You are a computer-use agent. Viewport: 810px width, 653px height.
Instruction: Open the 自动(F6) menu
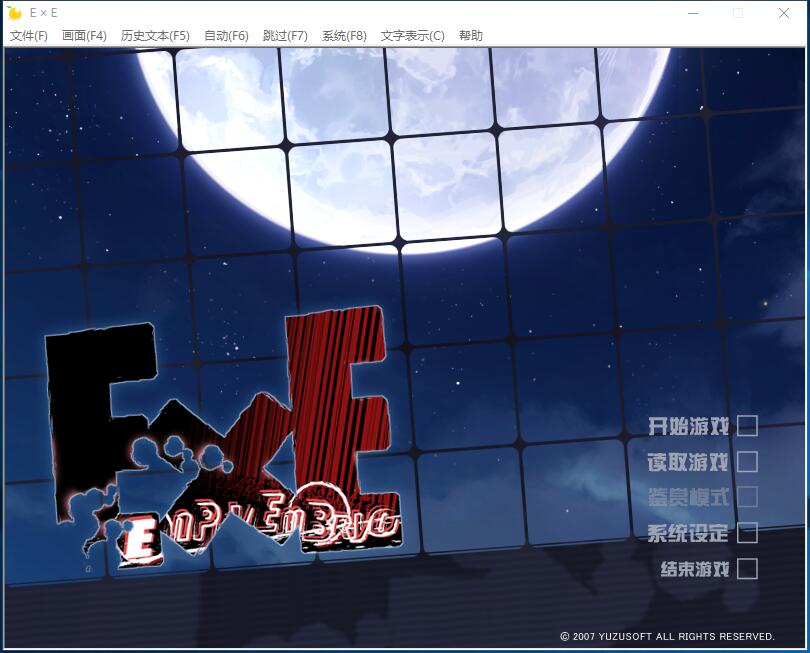228,35
